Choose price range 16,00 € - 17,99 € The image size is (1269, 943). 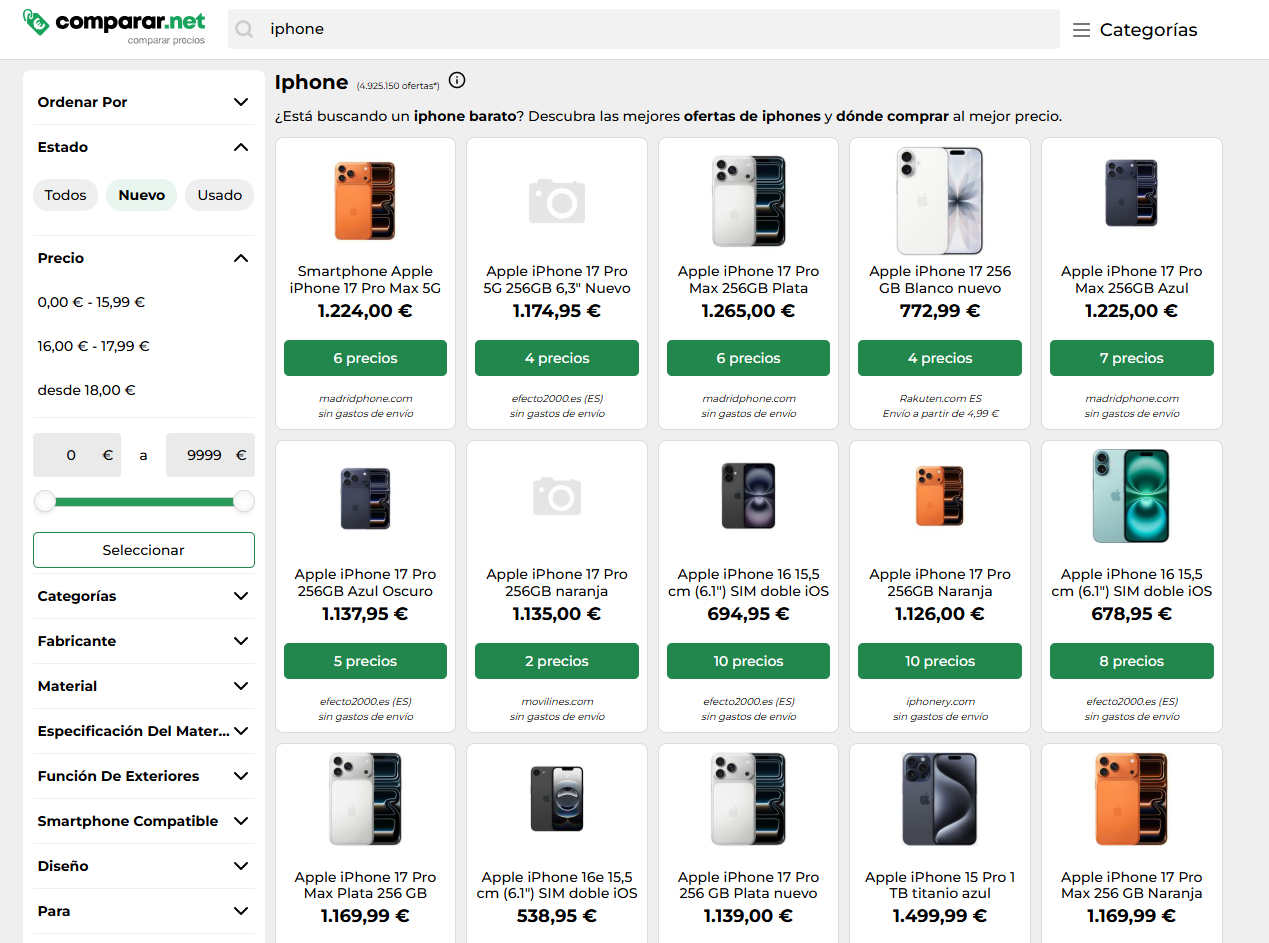click(94, 346)
